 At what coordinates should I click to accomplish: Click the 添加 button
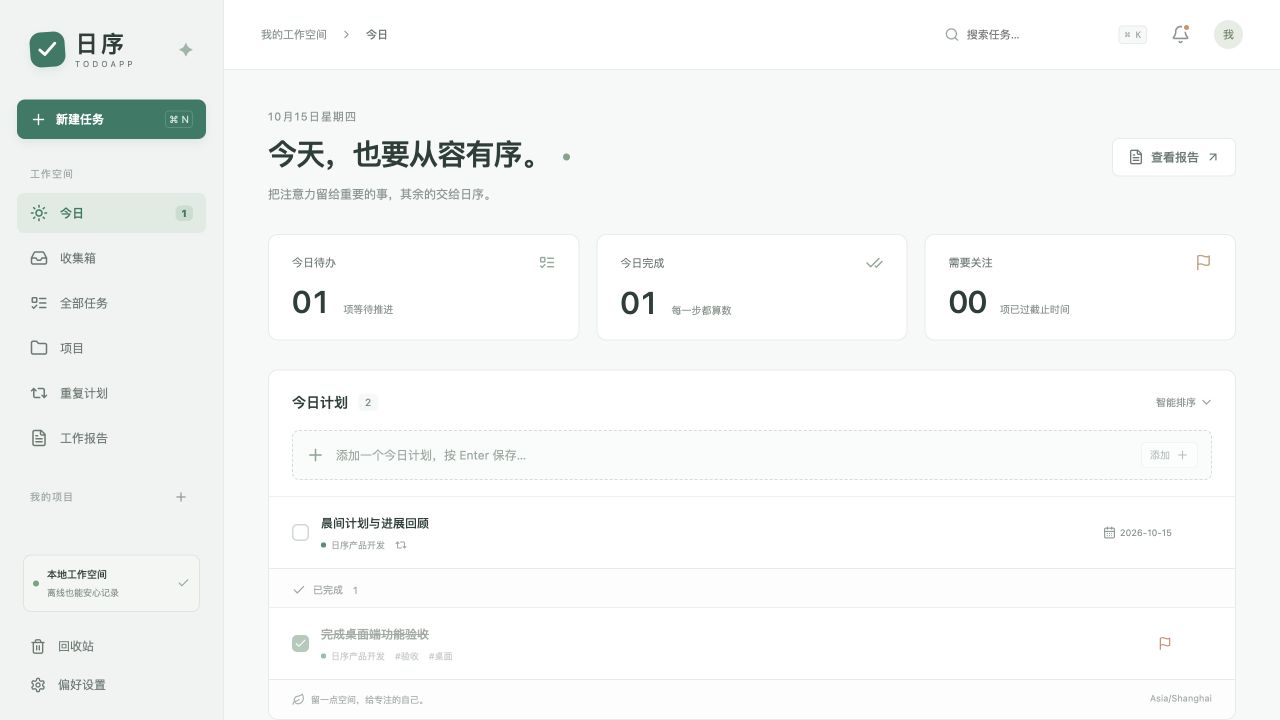click(x=1169, y=455)
